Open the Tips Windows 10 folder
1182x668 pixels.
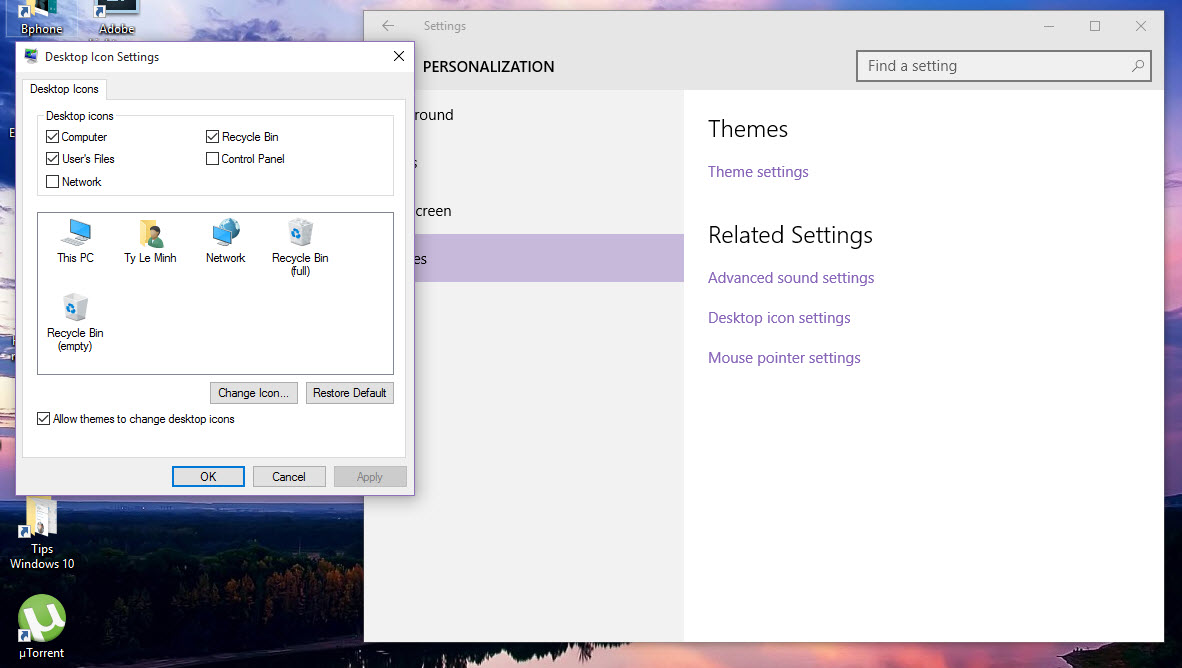[x=40, y=527]
